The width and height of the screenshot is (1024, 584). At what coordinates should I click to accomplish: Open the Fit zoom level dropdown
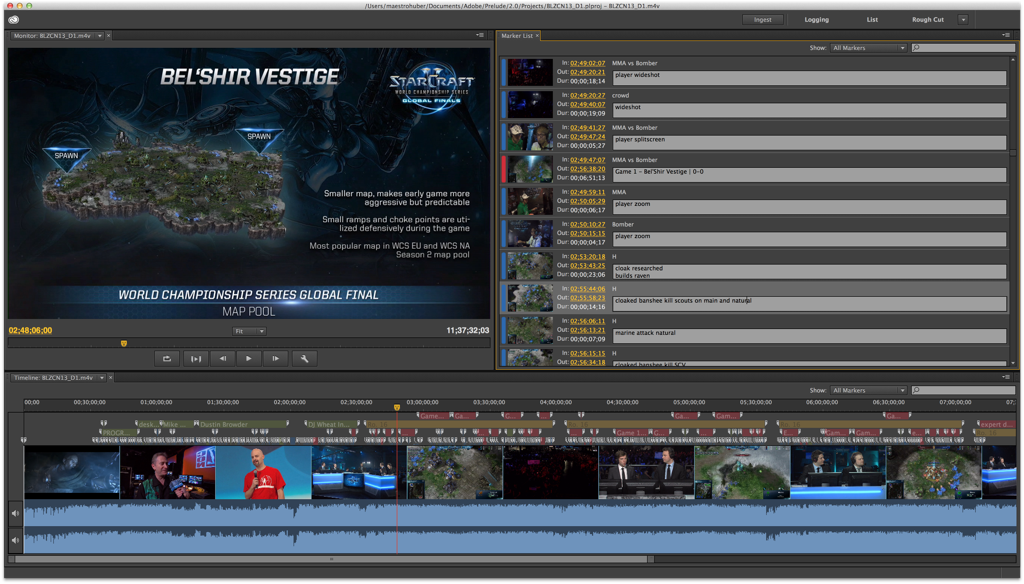tap(249, 331)
